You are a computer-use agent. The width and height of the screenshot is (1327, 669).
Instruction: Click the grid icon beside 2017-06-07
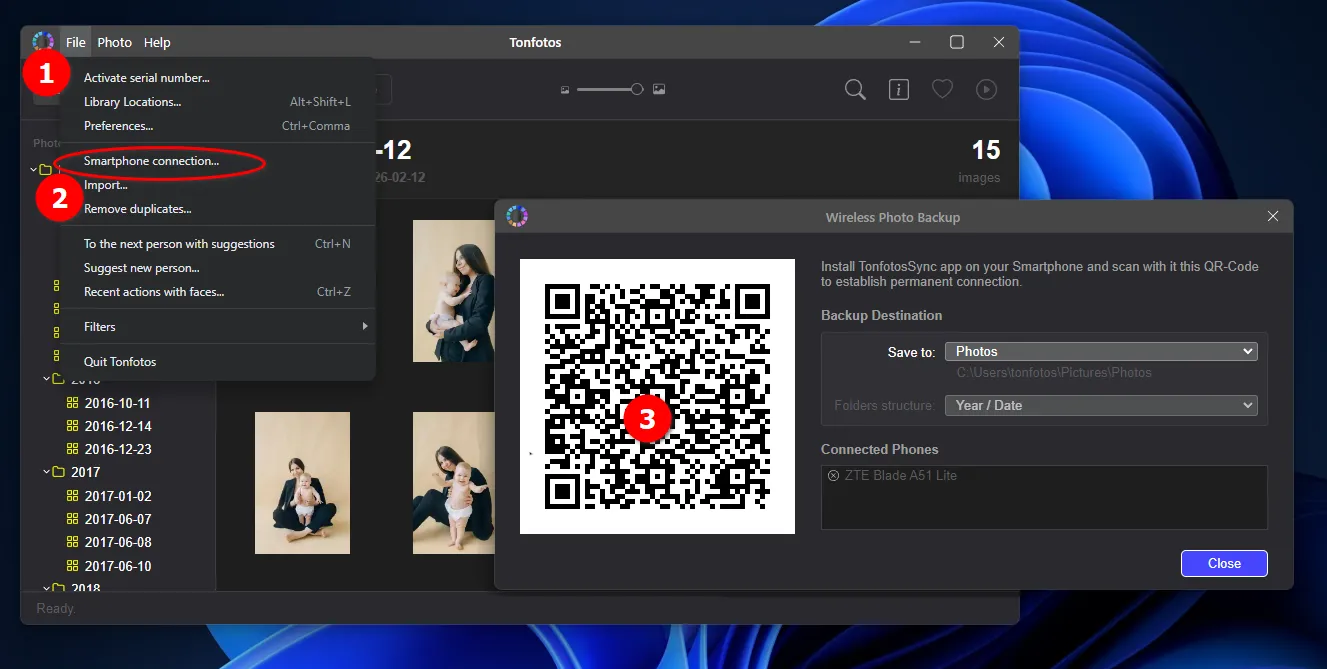click(72, 519)
